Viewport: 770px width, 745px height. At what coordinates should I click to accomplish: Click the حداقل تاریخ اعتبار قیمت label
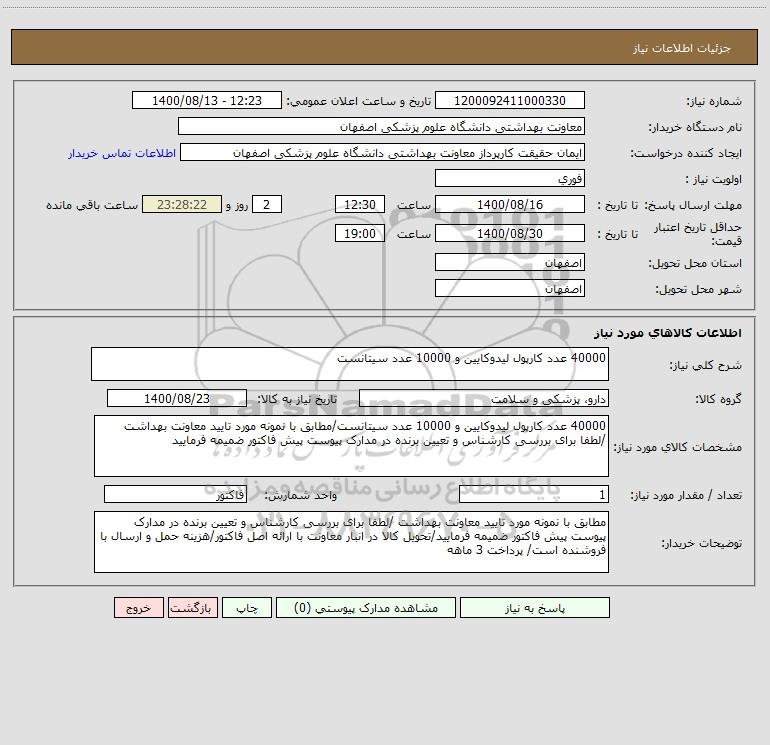698,234
